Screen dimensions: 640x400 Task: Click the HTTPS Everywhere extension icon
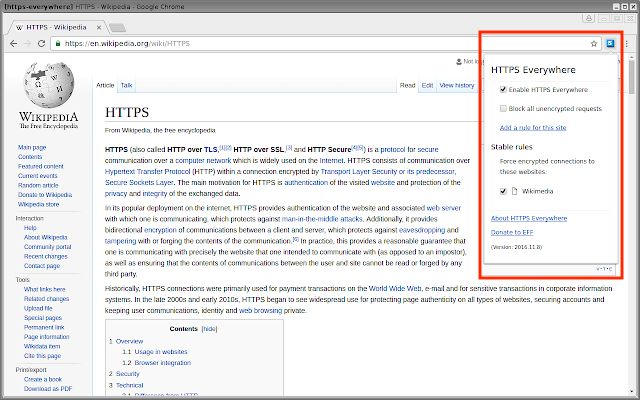[609, 44]
